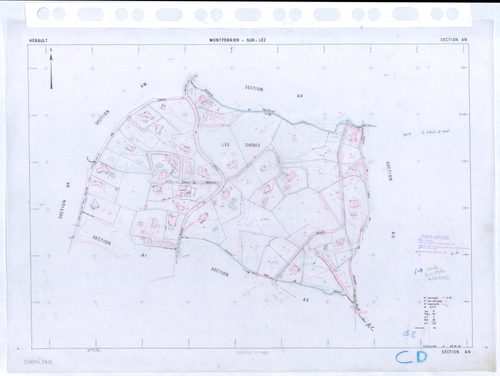Open the map legend at lower right
Image resolution: width=500 pixels, height=376 pixels.
click(x=437, y=313)
